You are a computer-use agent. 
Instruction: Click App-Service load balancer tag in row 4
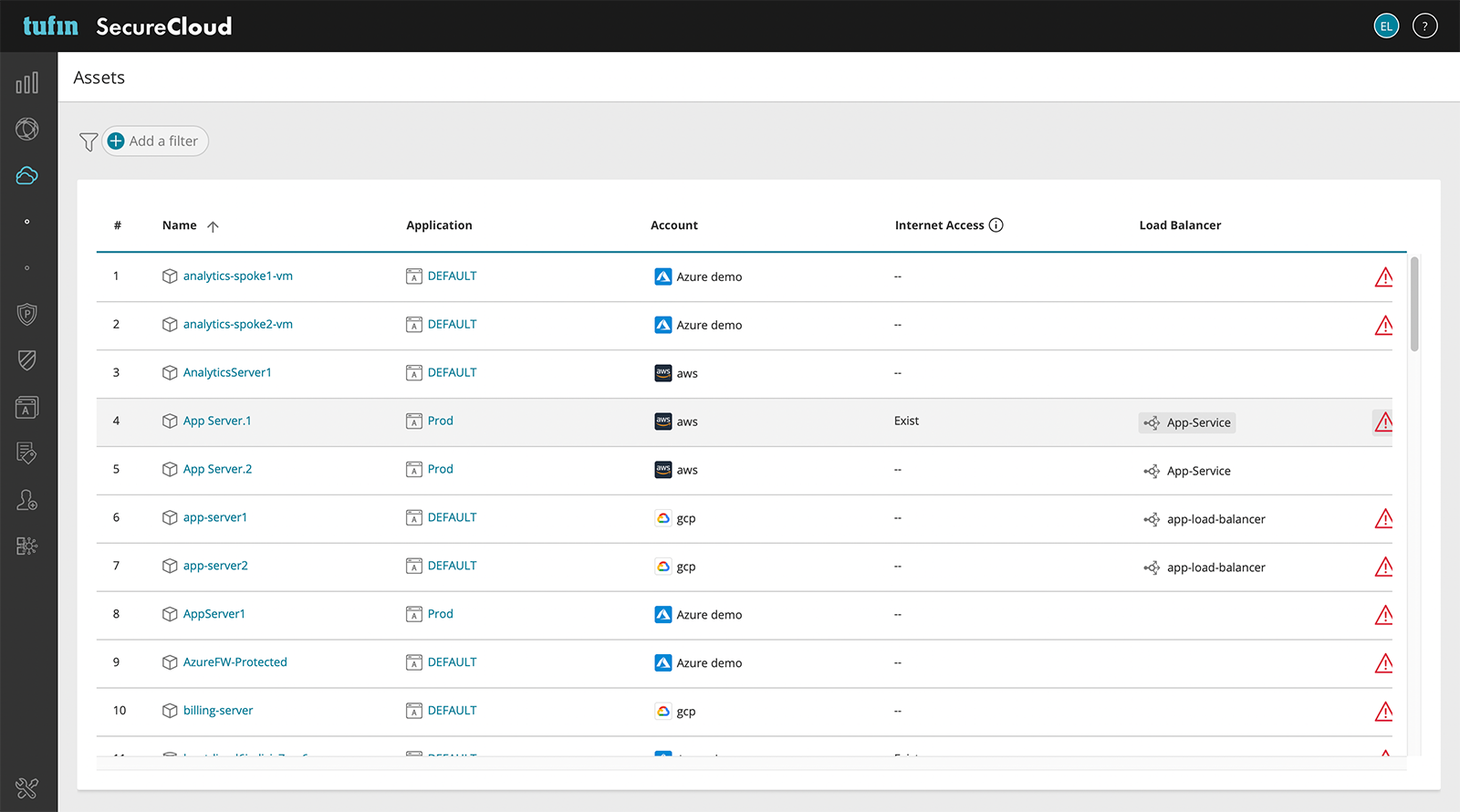coord(1187,422)
